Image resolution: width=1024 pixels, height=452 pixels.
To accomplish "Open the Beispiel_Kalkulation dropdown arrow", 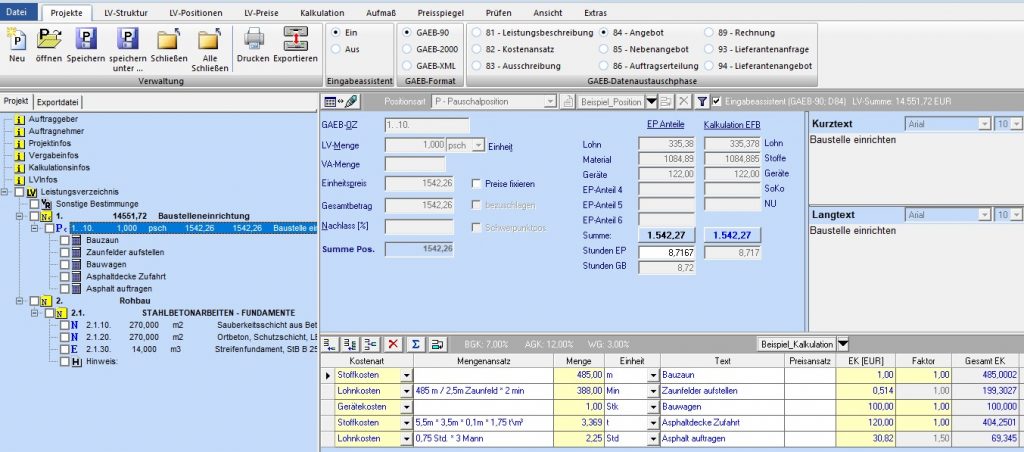I will pos(843,344).
